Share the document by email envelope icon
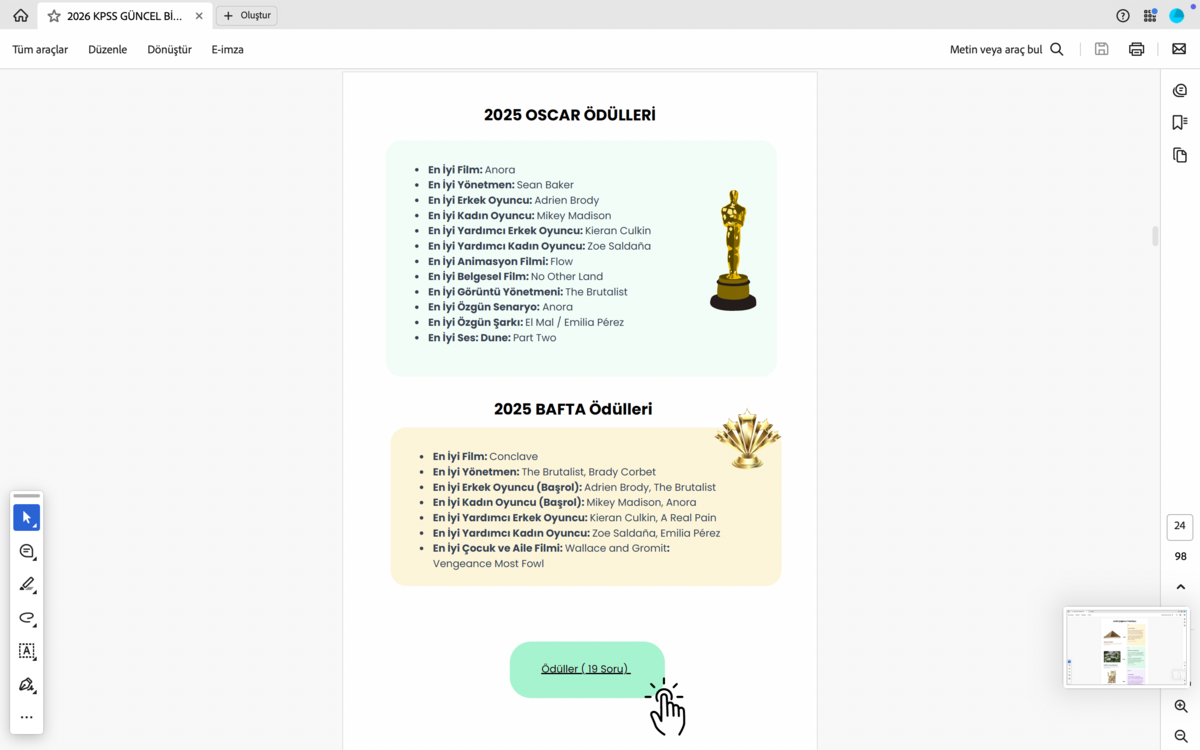Viewport: 1200px width, 750px height. coord(1179,49)
